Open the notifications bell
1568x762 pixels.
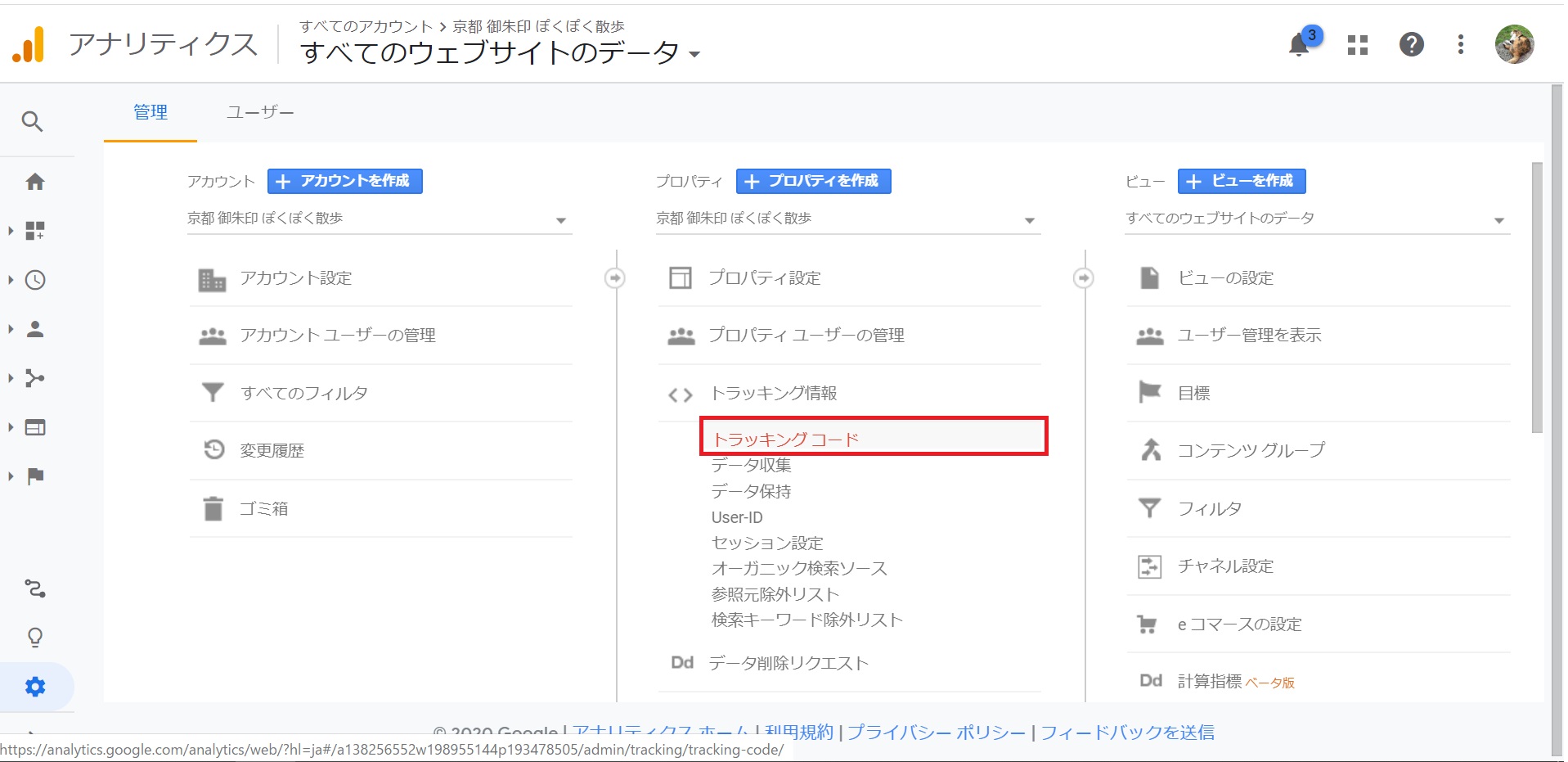click(x=1299, y=44)
